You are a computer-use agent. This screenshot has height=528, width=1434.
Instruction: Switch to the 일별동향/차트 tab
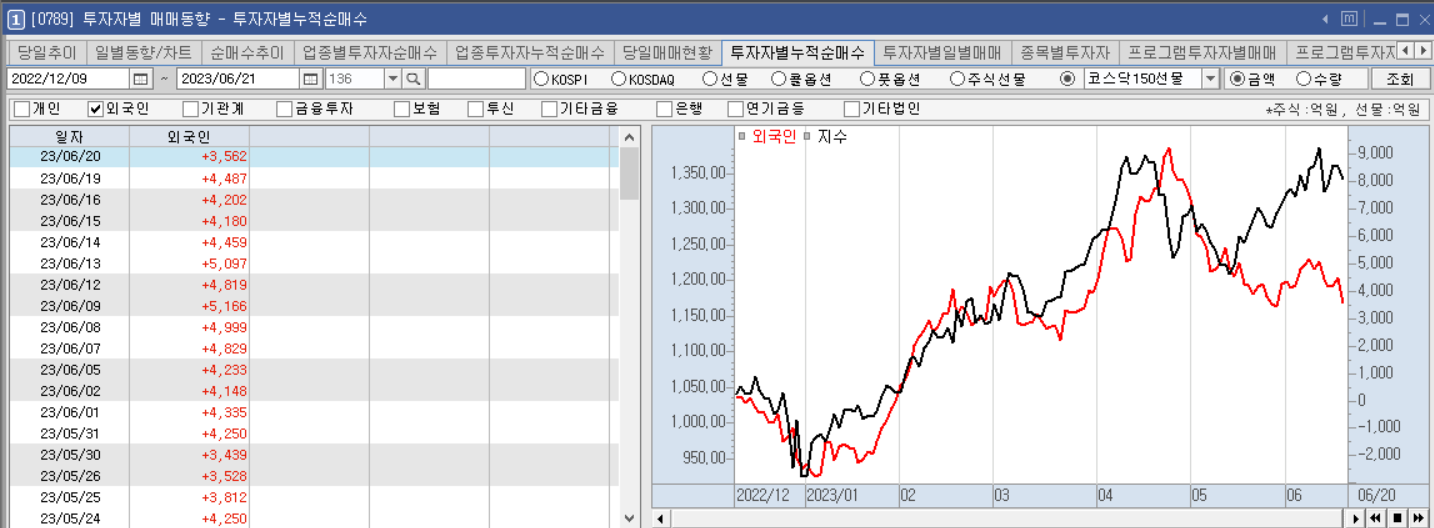142,52
